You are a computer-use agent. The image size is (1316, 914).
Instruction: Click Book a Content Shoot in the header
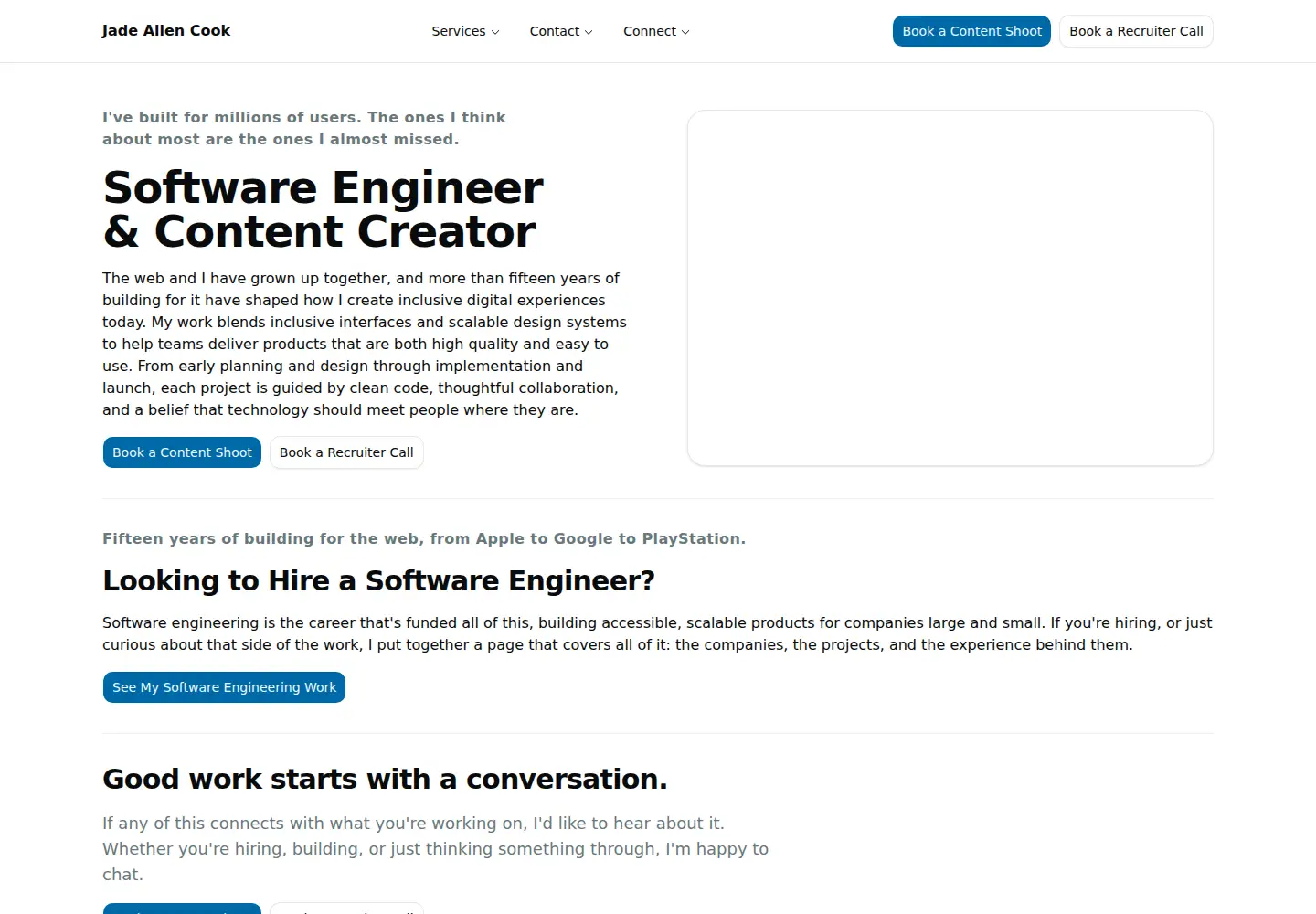pos(971,31)
